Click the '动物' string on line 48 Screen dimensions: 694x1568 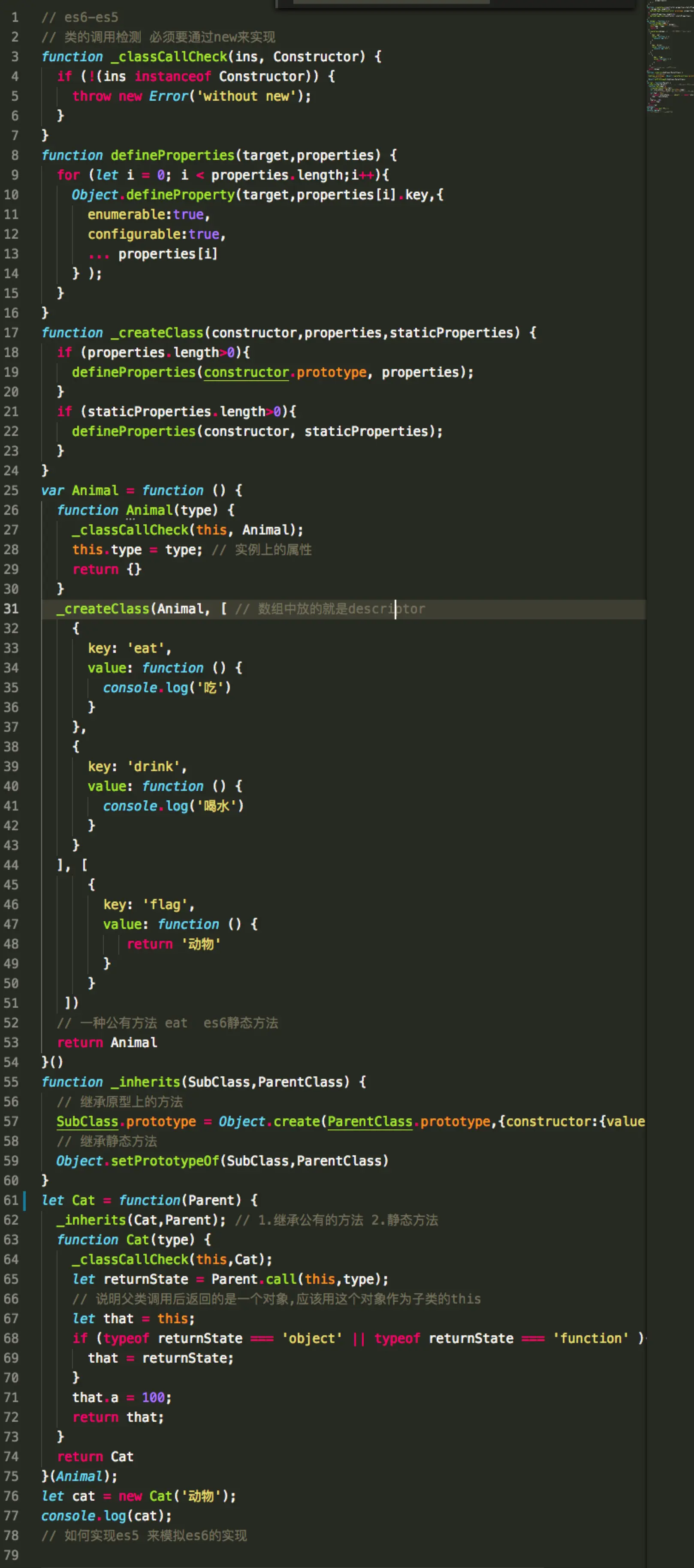point(200,944)
